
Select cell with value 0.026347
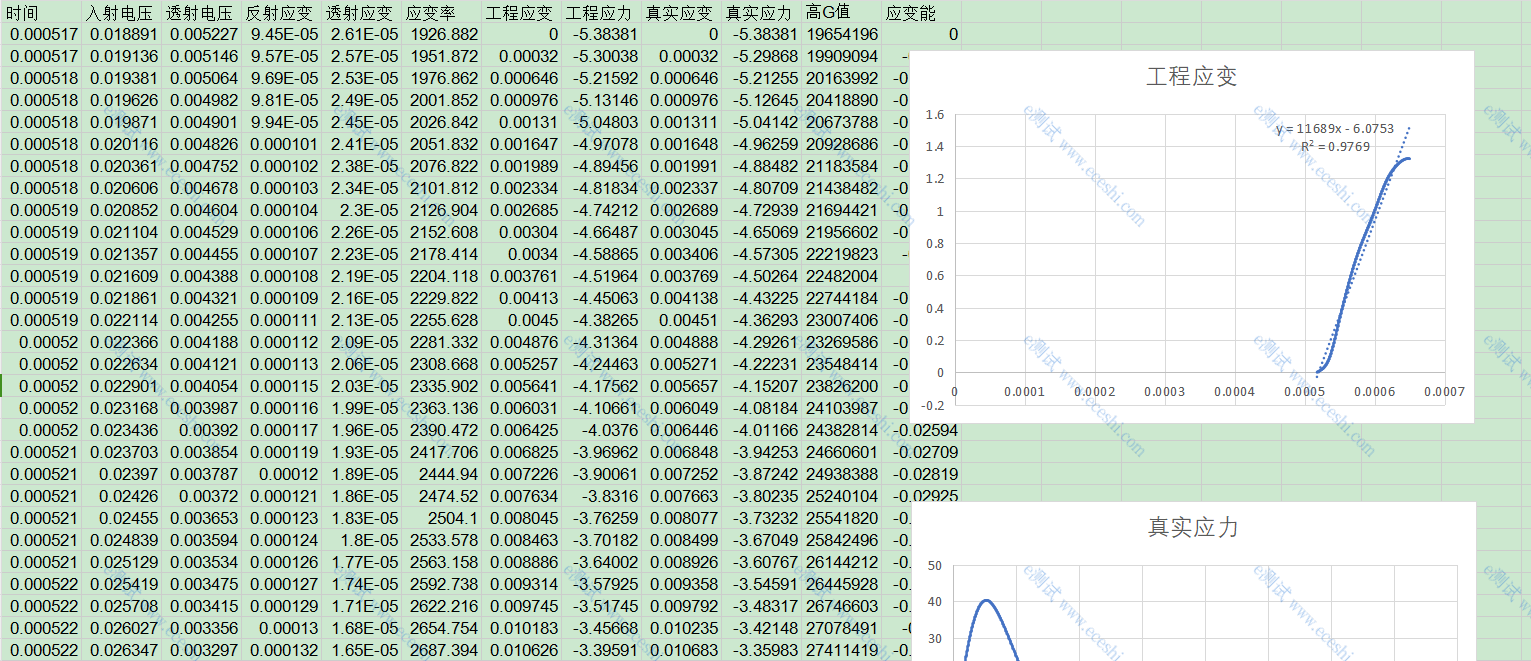pyautogui.click(x=122, y=650)
